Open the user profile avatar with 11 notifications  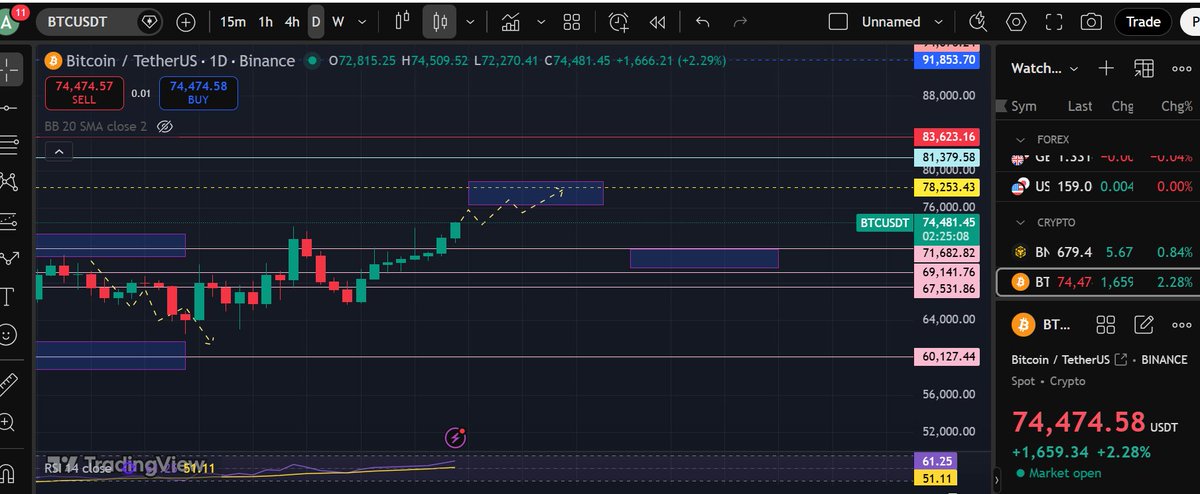(x=11, y=21)
